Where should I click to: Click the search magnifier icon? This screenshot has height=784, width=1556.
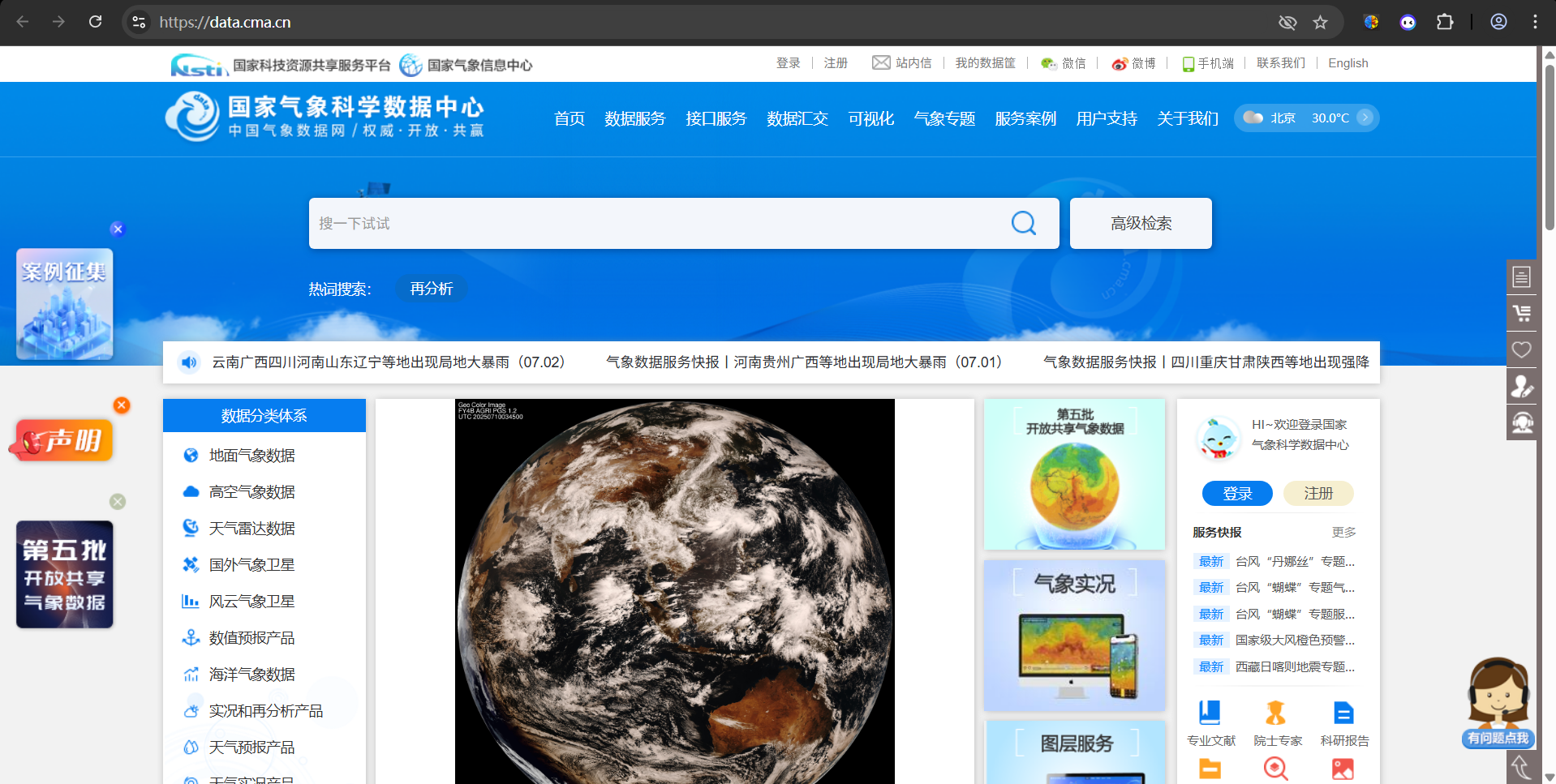[x=1024, y=223]
